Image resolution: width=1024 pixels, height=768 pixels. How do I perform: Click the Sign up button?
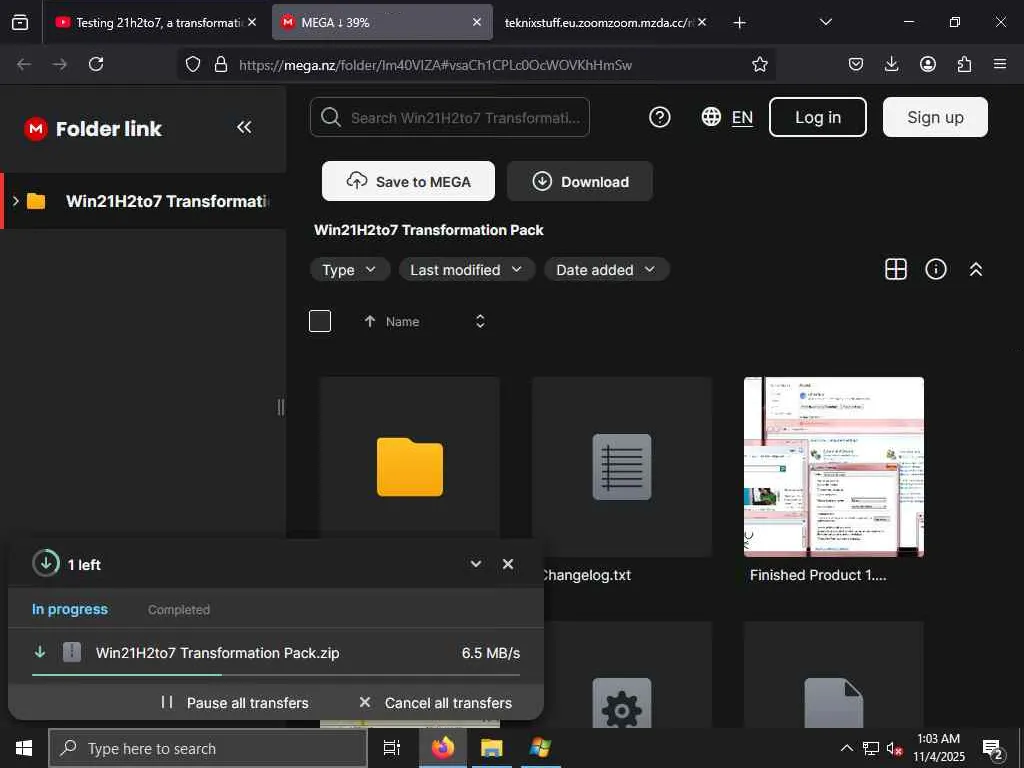[x=935, y=118]
